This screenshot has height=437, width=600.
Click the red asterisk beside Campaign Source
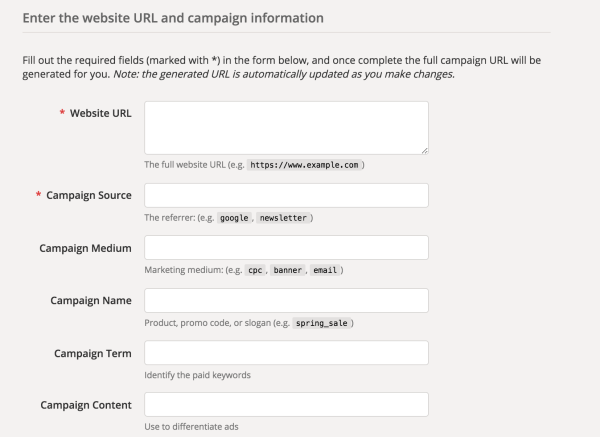click(x=38, y=194)
